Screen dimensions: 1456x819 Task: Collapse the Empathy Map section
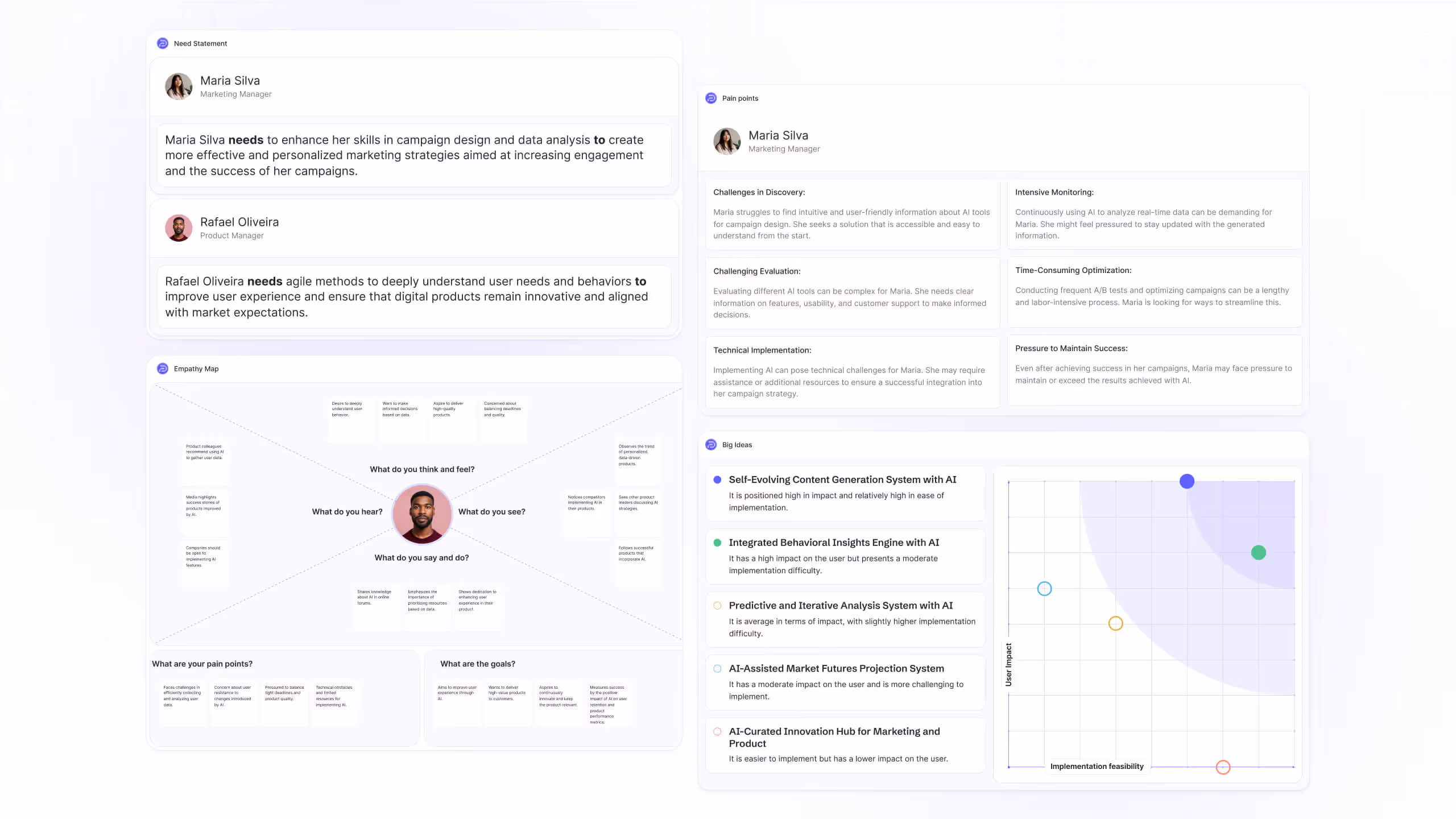click(196, 369)
